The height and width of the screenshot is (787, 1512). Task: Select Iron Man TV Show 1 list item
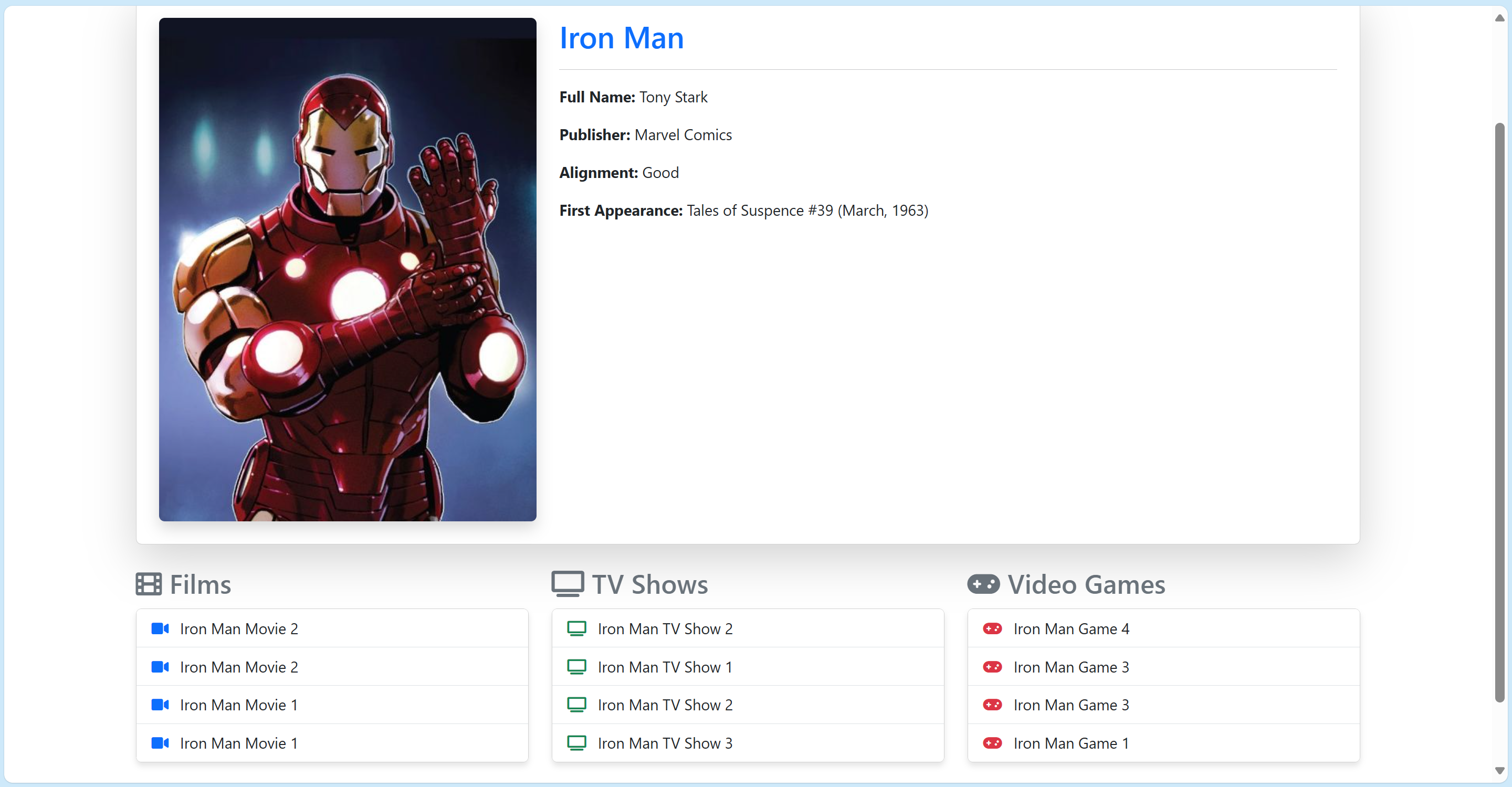[665, 667]
